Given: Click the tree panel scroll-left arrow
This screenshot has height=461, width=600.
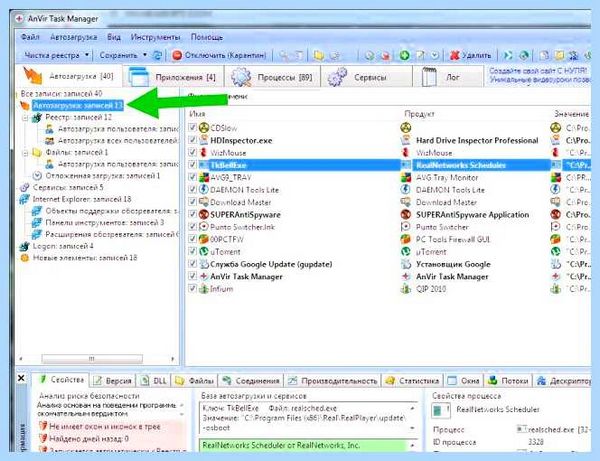Looking at the screenshot, I should pos(21,359).
